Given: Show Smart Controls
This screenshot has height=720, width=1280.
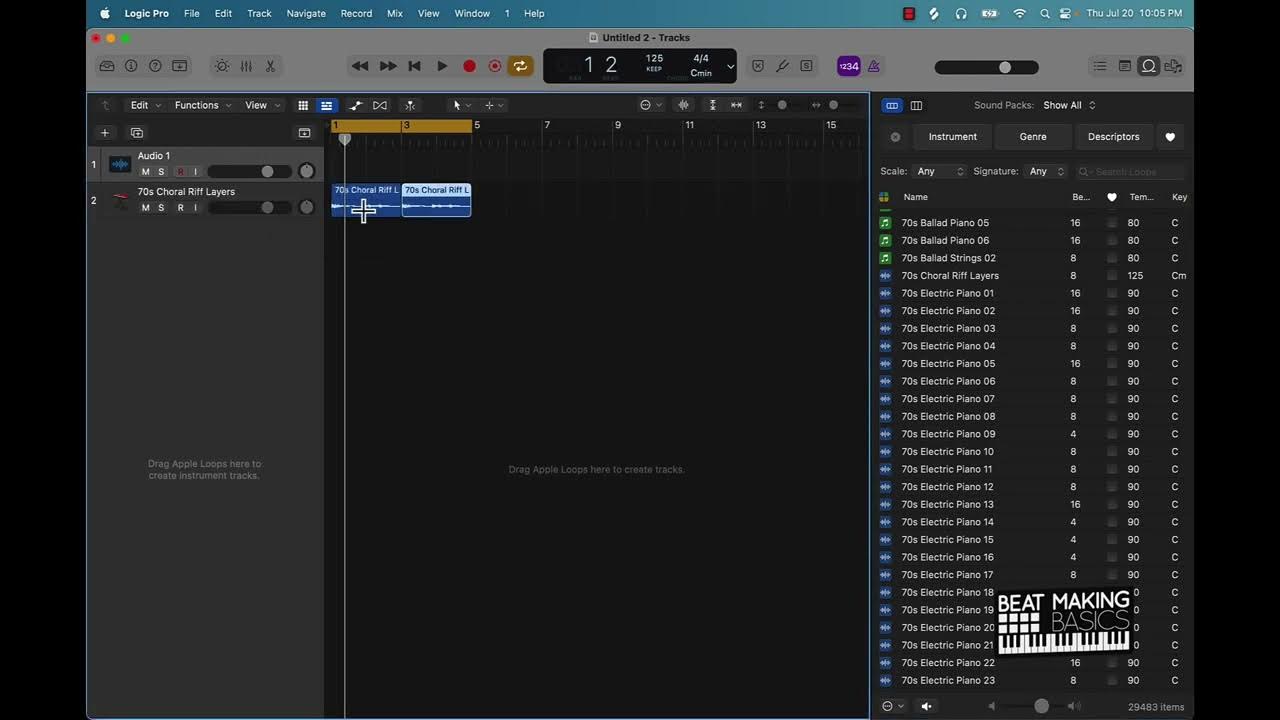Looking at the screenshot, I should [x=222, y=66].
